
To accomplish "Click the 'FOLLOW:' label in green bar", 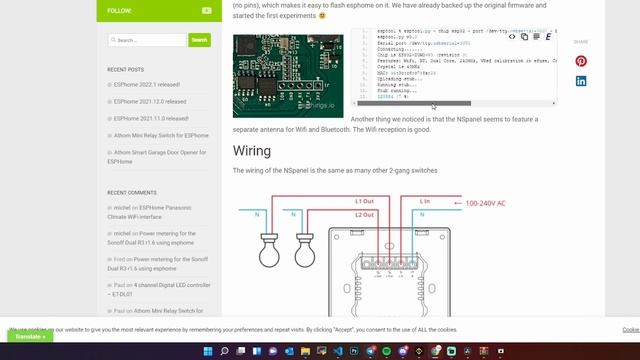I will 119,11.
